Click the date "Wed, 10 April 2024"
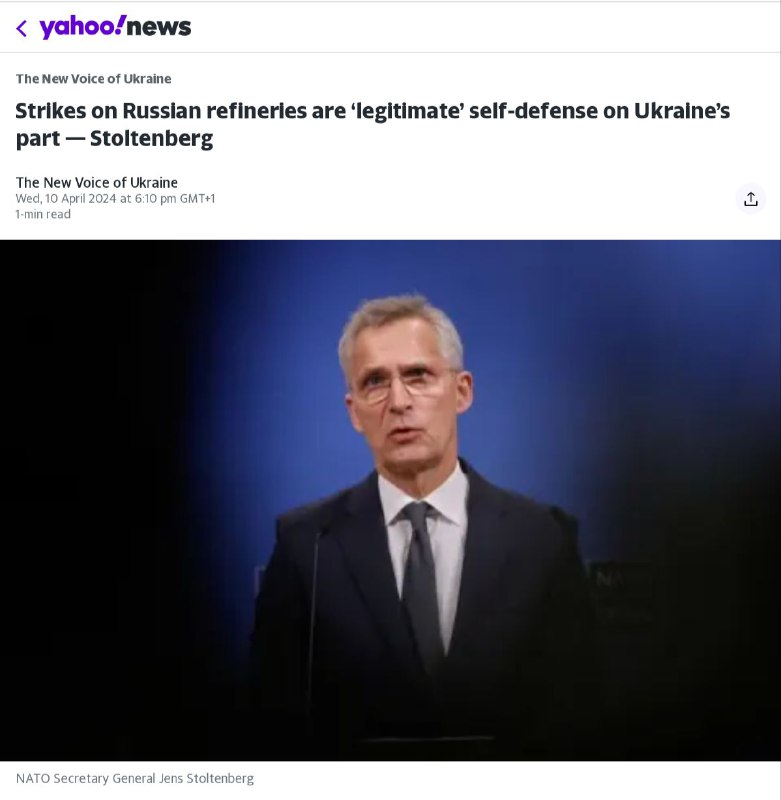781x800 pixels. coord(66,198)
